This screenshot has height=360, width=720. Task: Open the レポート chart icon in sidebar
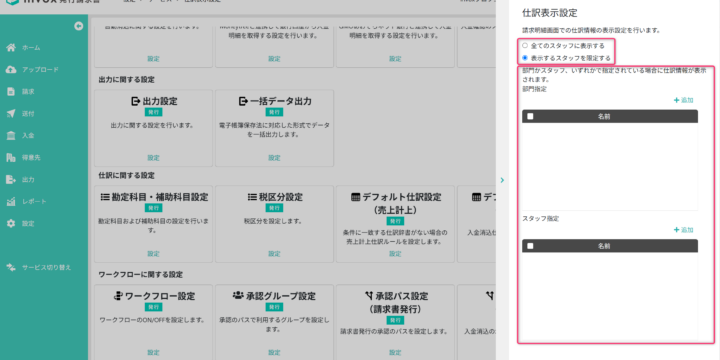click(11, 202)
